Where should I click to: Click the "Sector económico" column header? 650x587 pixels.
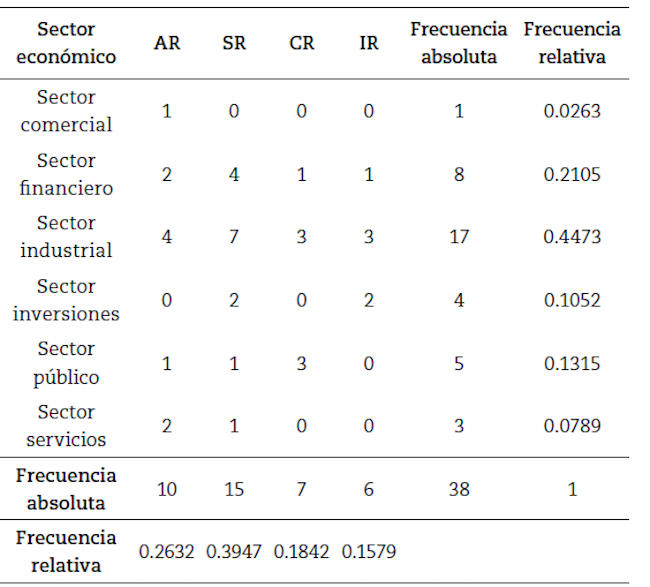point(66,43)
